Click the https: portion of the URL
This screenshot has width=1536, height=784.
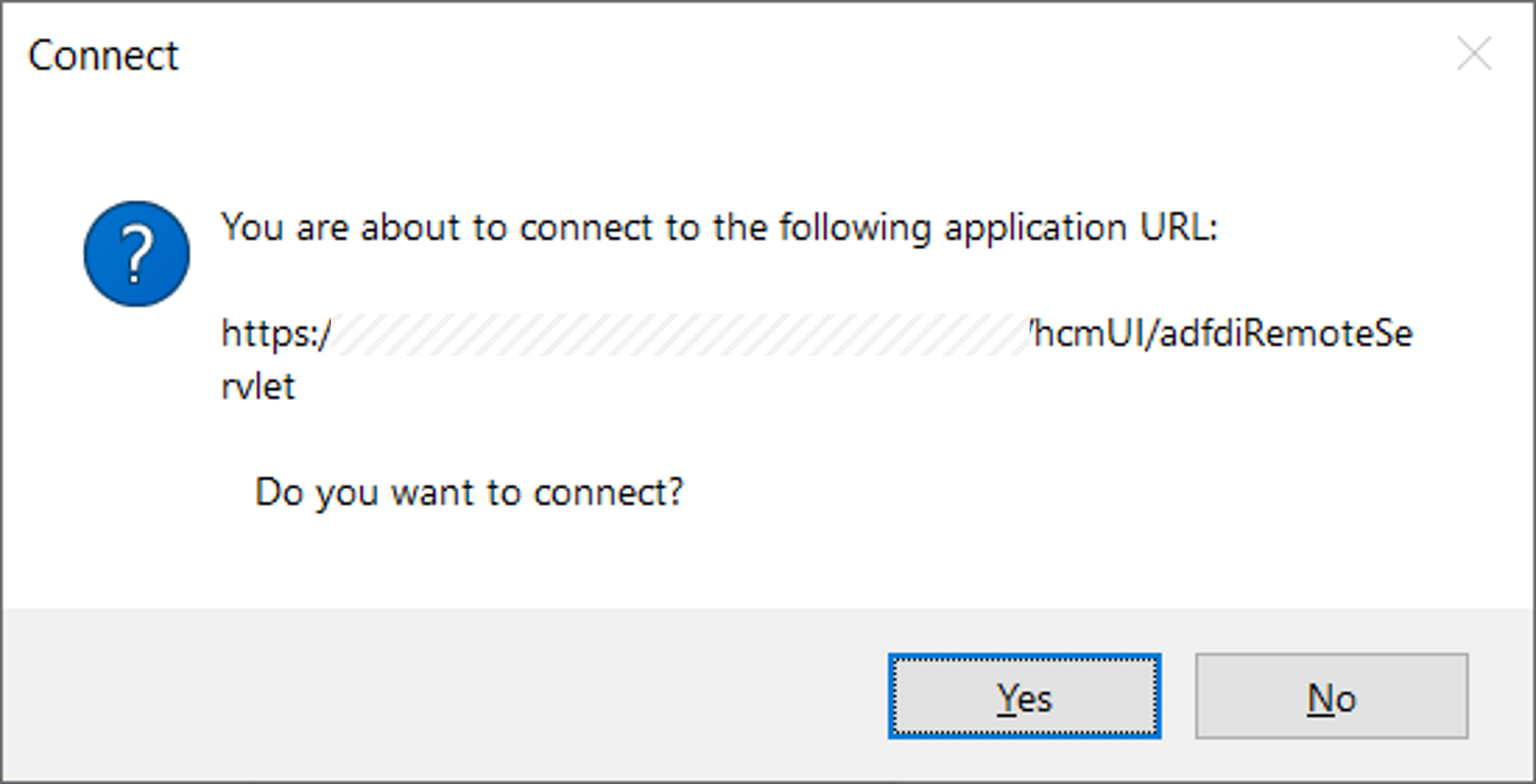click(276, 334)
